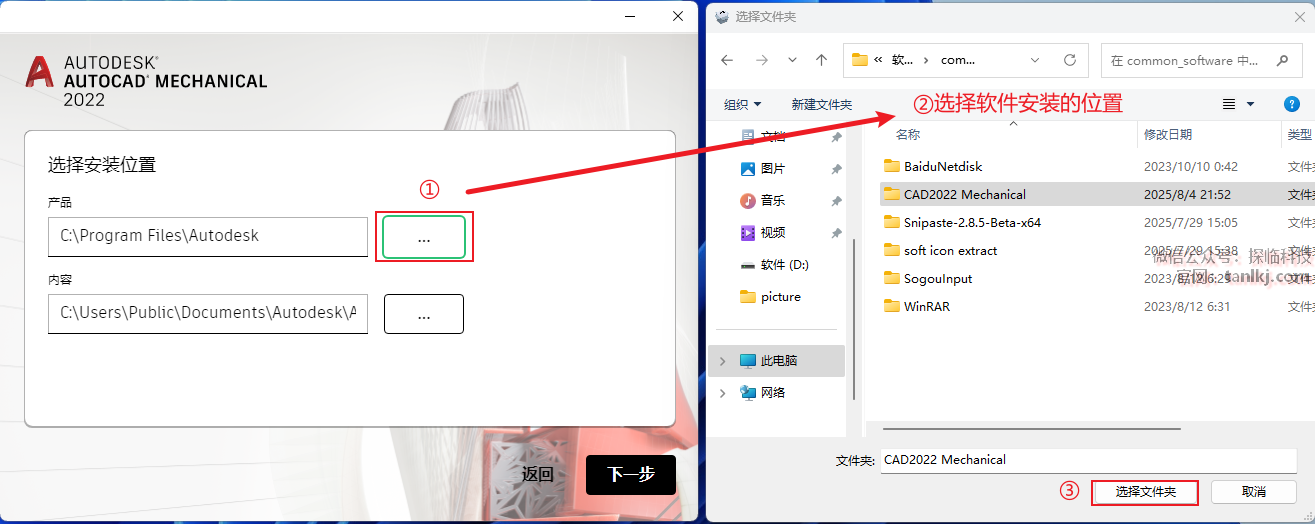This screenshot has width=1315, height=524.
Task: Open the 组织 menu
Action: click(742, 104)
